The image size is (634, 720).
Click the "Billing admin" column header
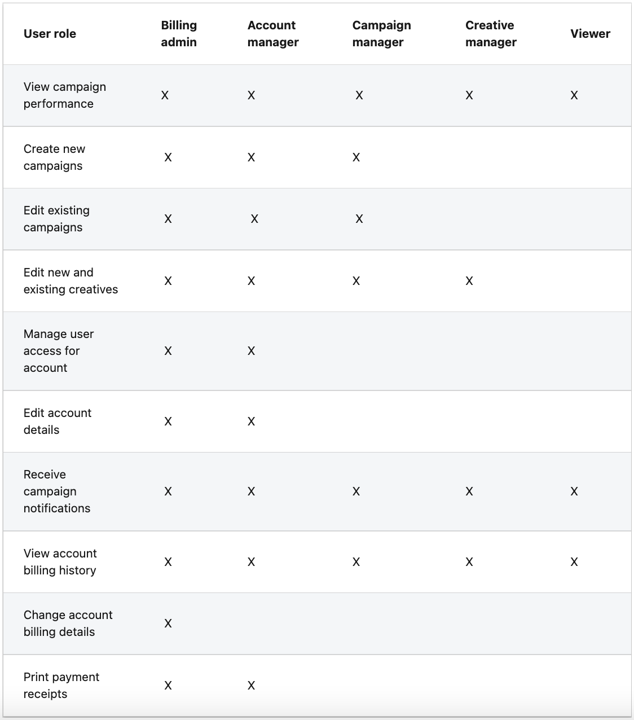tap(179, 34)
